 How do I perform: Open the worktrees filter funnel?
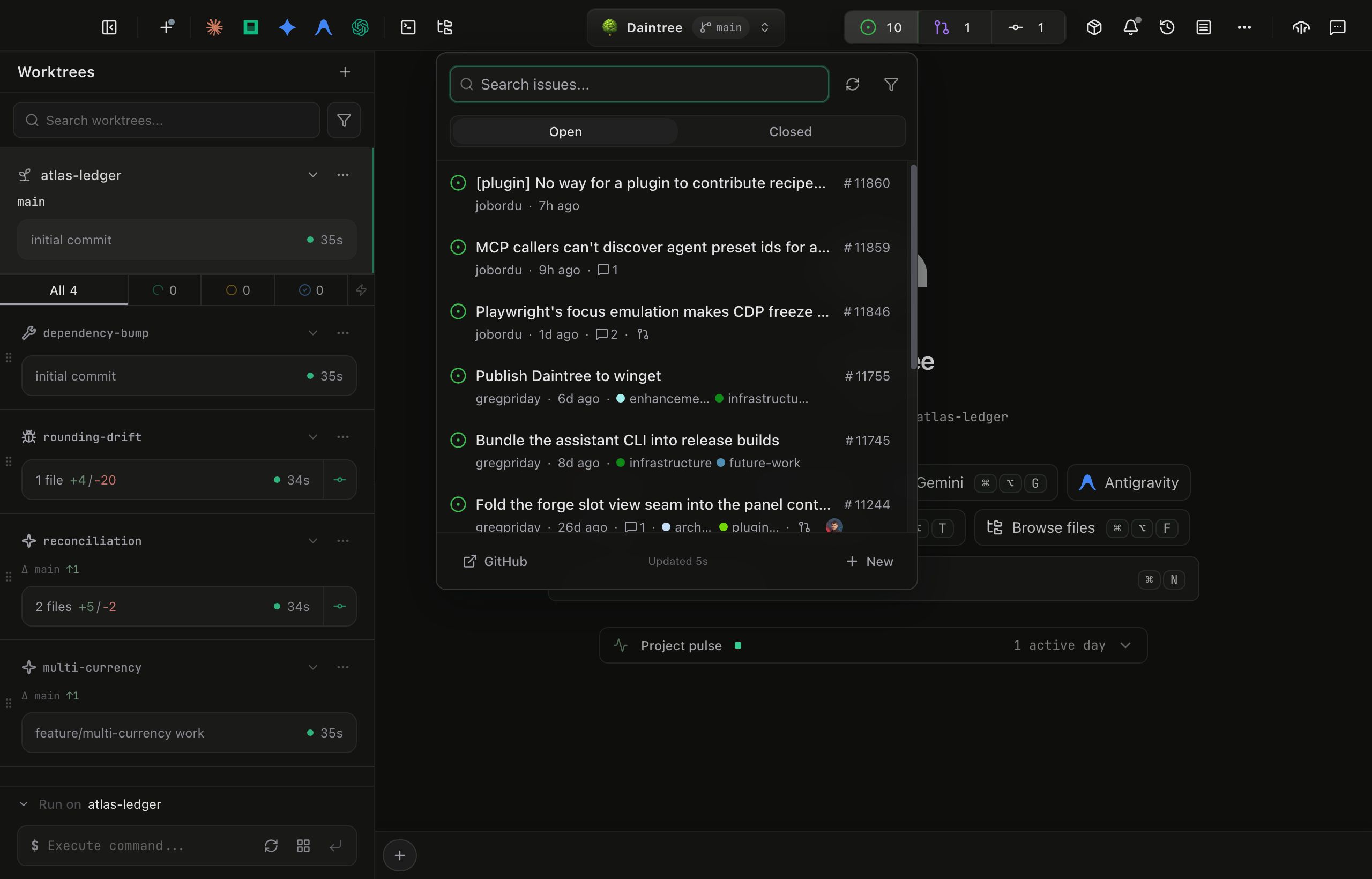pyautogui.click(x=344, y=121)
